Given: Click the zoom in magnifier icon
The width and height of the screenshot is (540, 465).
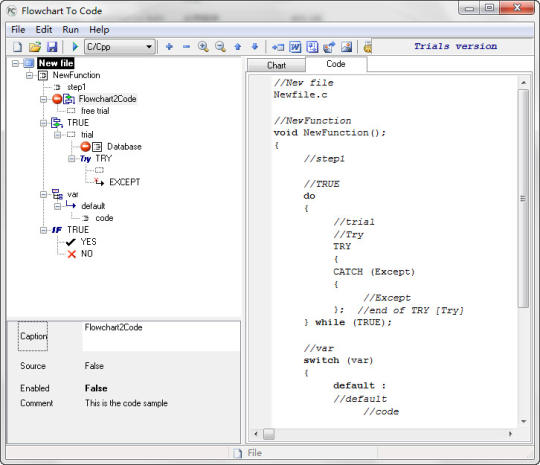Looking at the screenshot, I should (203, 46).
